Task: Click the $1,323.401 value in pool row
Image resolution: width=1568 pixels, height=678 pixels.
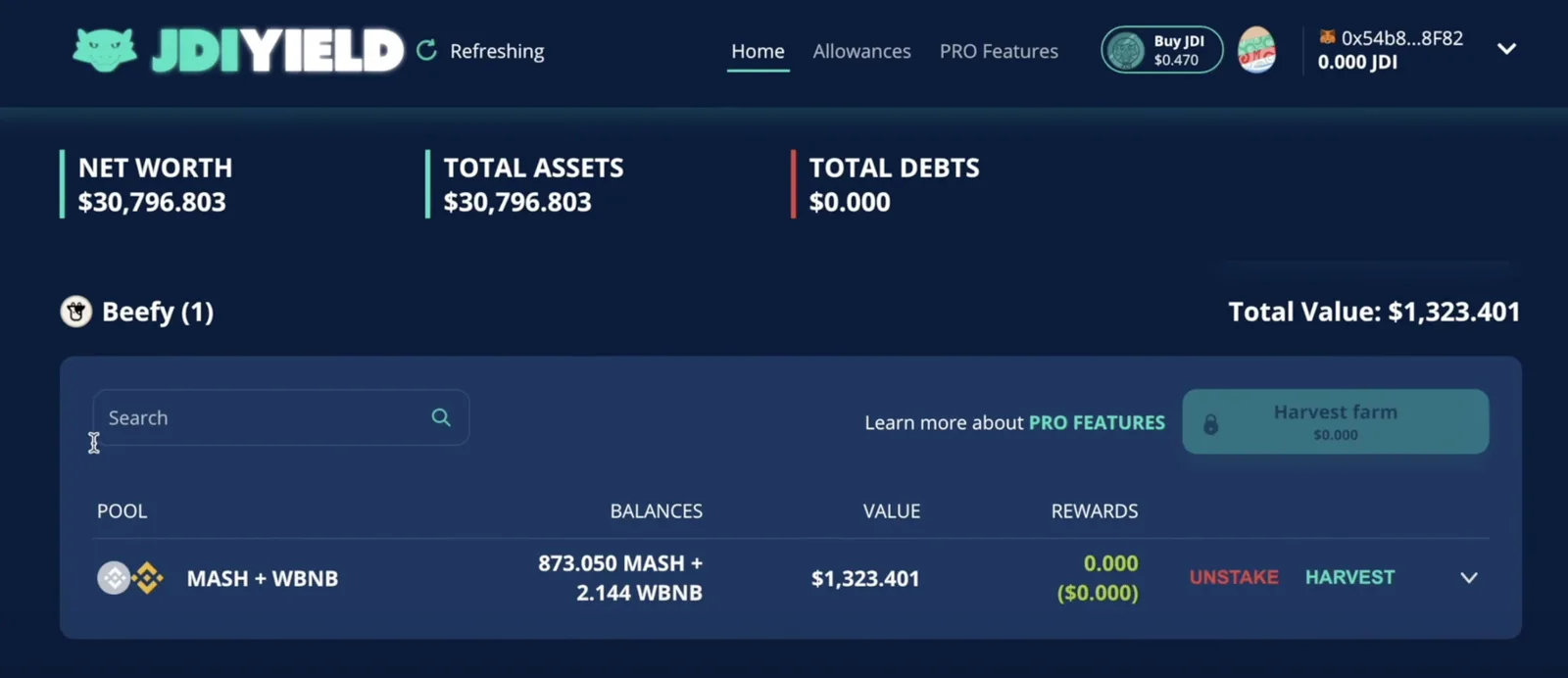Action: point(865,578)
